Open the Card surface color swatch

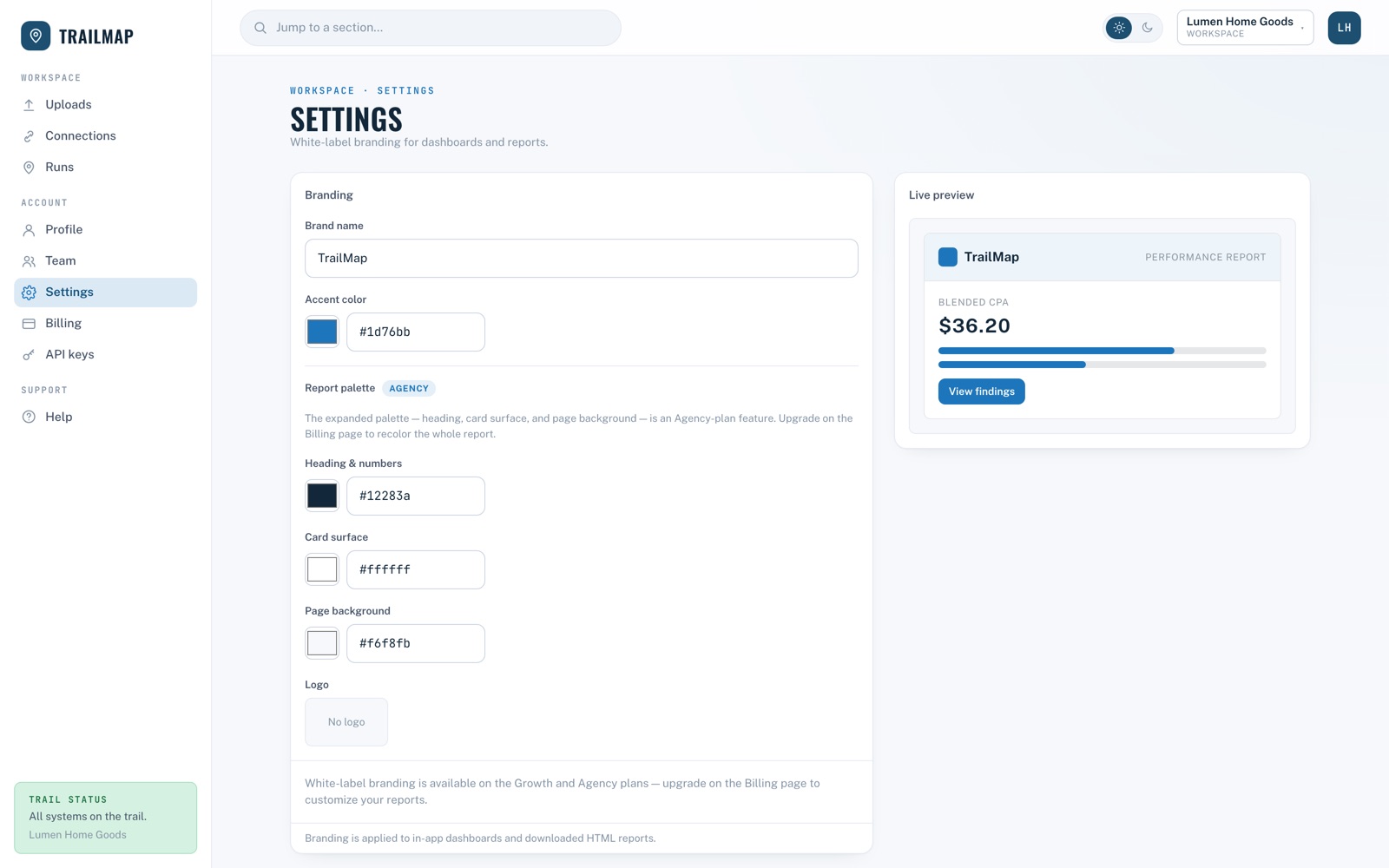pyautogui.click(x=322, y=569)
